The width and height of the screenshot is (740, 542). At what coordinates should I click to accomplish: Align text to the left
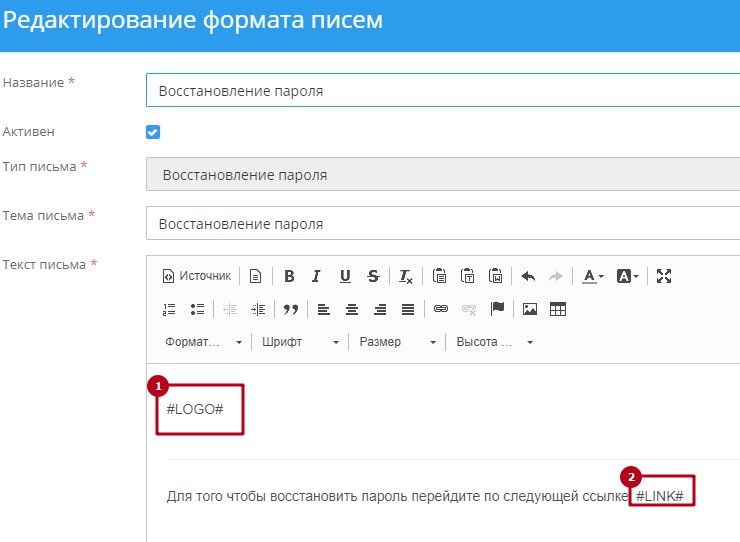[x=323, y=309]
